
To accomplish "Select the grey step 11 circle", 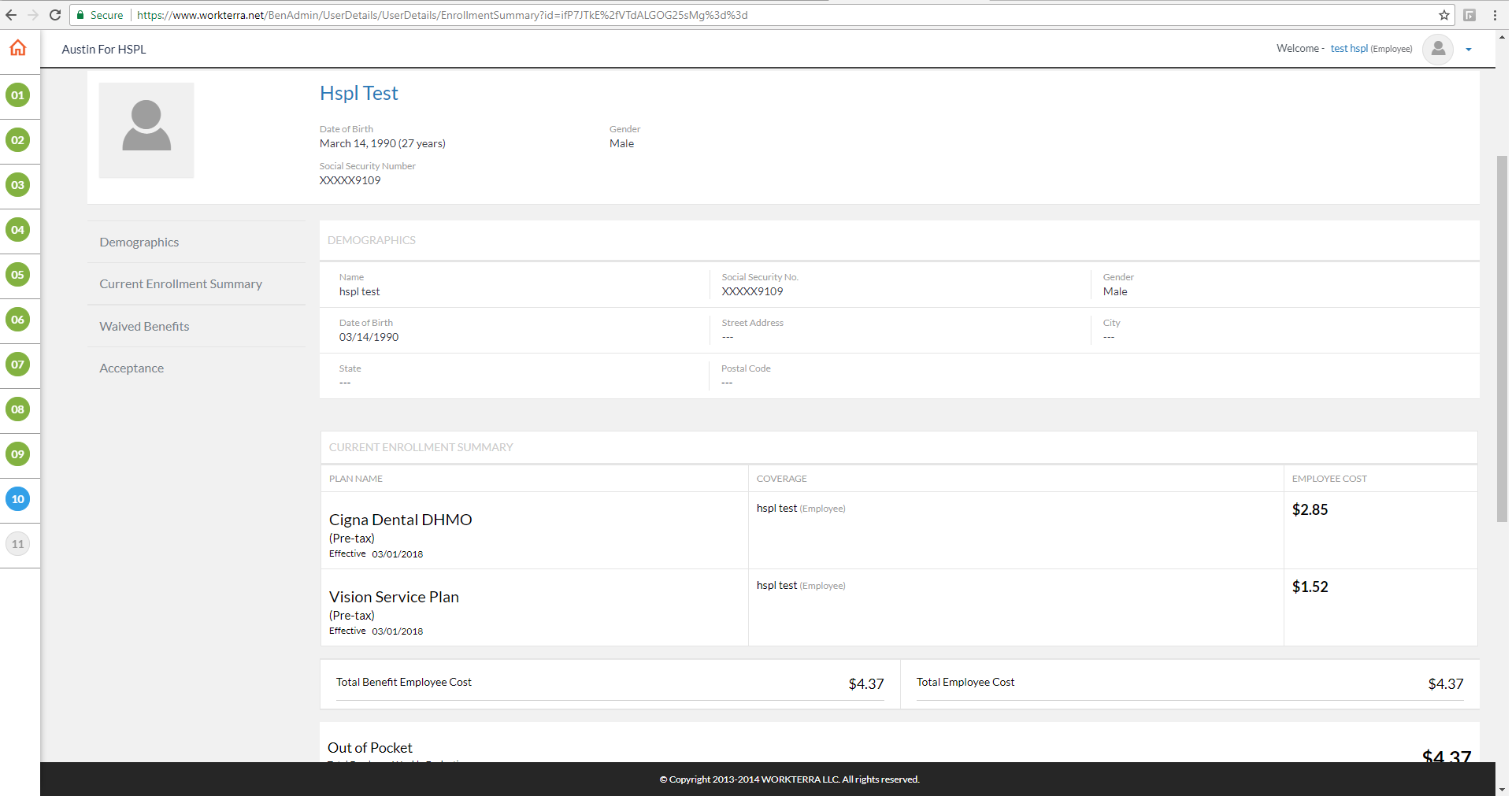I will pyautogui.click(x=17, y=544).
